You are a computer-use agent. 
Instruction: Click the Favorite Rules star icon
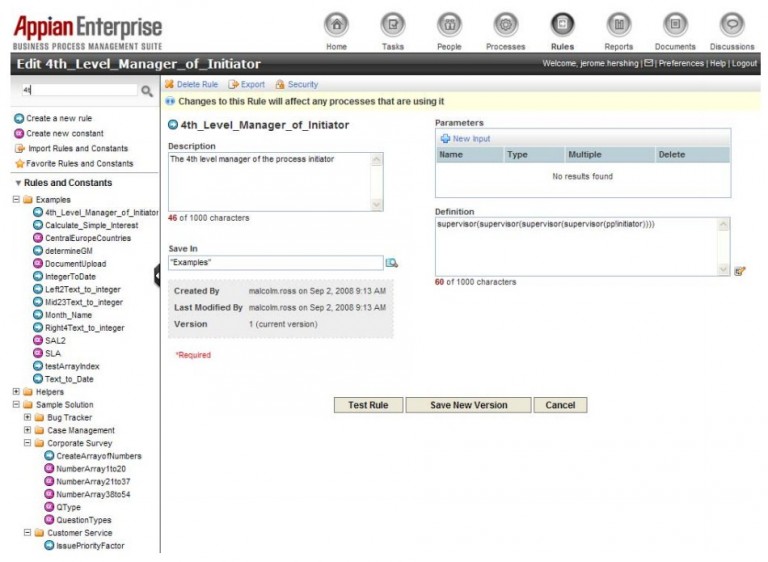(x=20, y=164)
